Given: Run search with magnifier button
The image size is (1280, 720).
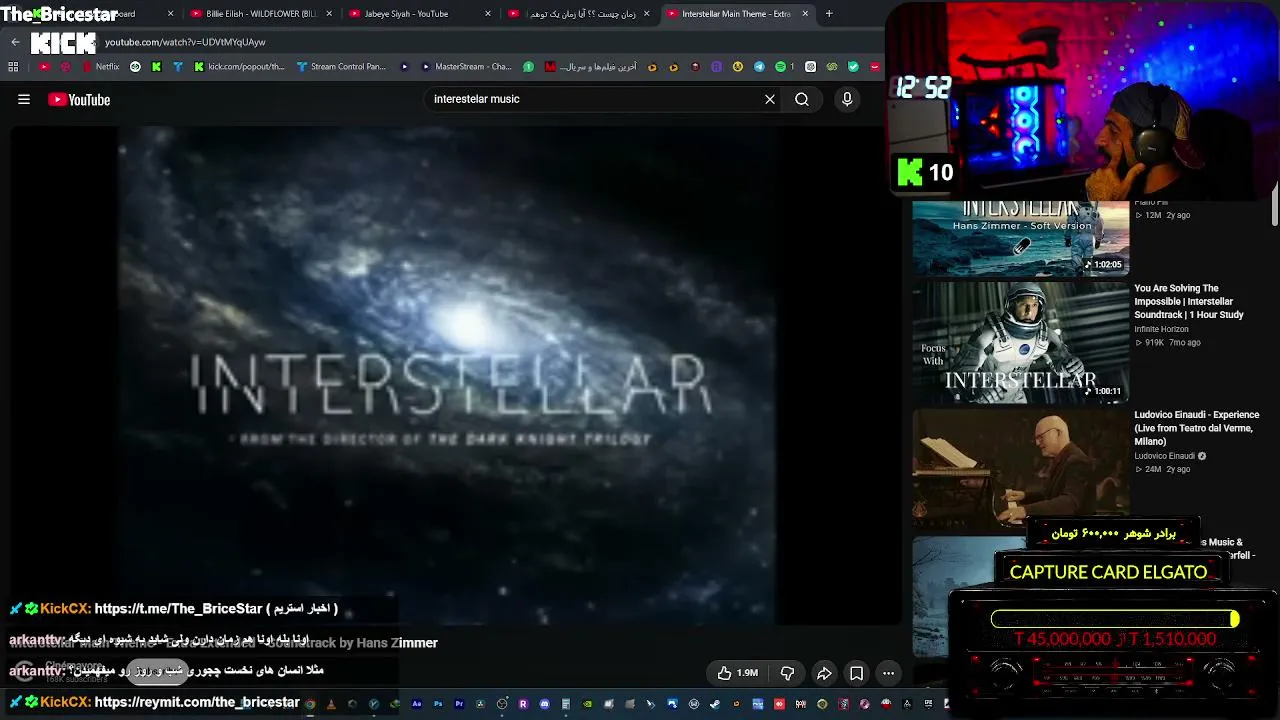Looking at the screenshot, I should point(802,99).
